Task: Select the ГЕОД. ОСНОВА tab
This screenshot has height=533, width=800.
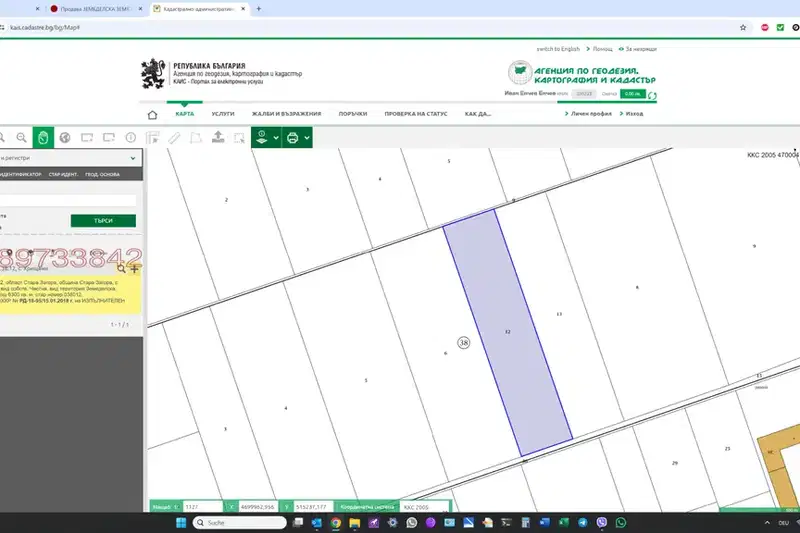Action: tap(103, 174)
